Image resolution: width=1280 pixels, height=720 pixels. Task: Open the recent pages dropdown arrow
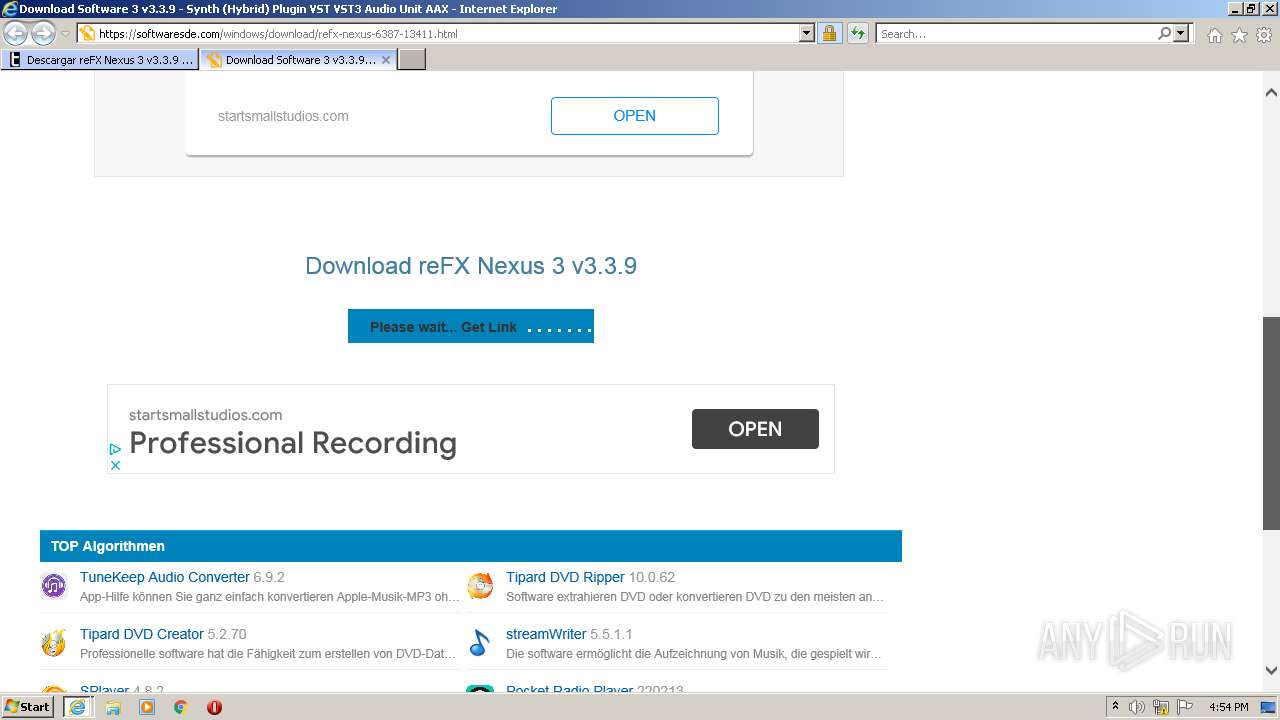[65, 33]
